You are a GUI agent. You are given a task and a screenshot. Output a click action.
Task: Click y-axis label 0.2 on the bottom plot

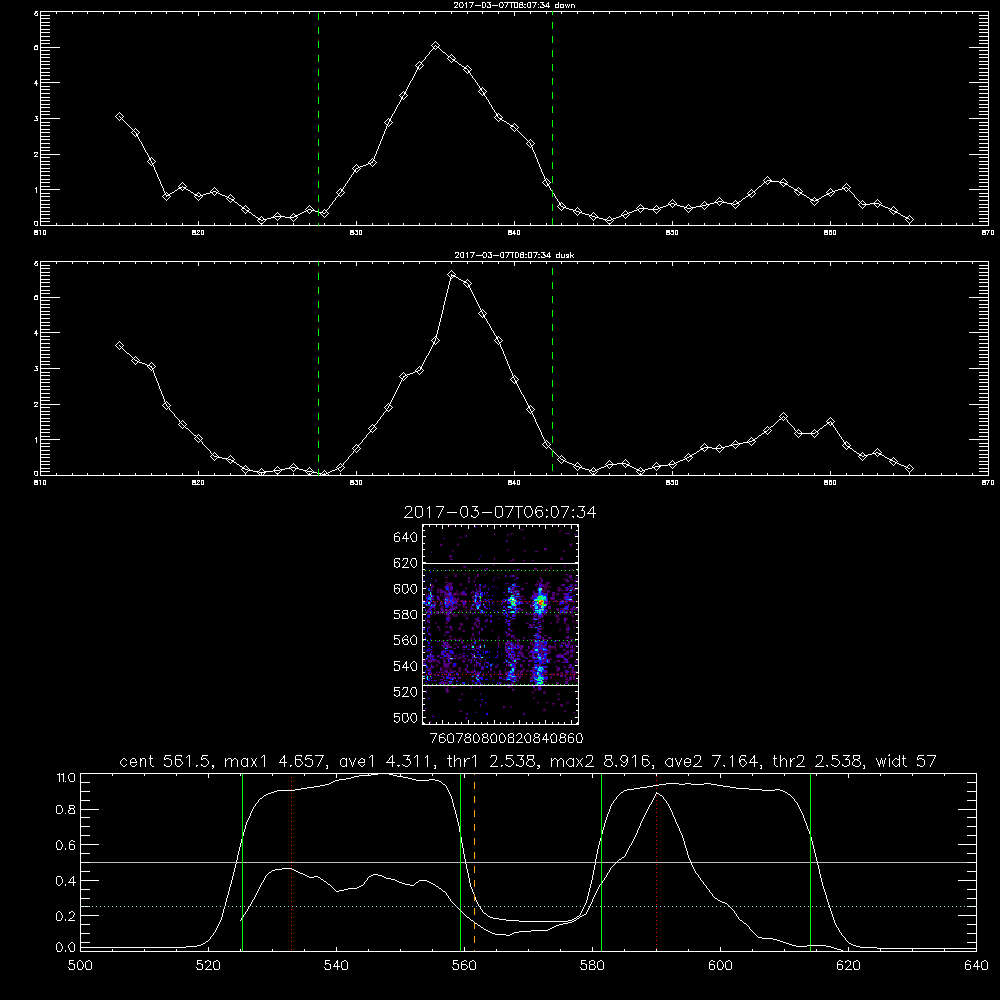(x=66, y=916)
